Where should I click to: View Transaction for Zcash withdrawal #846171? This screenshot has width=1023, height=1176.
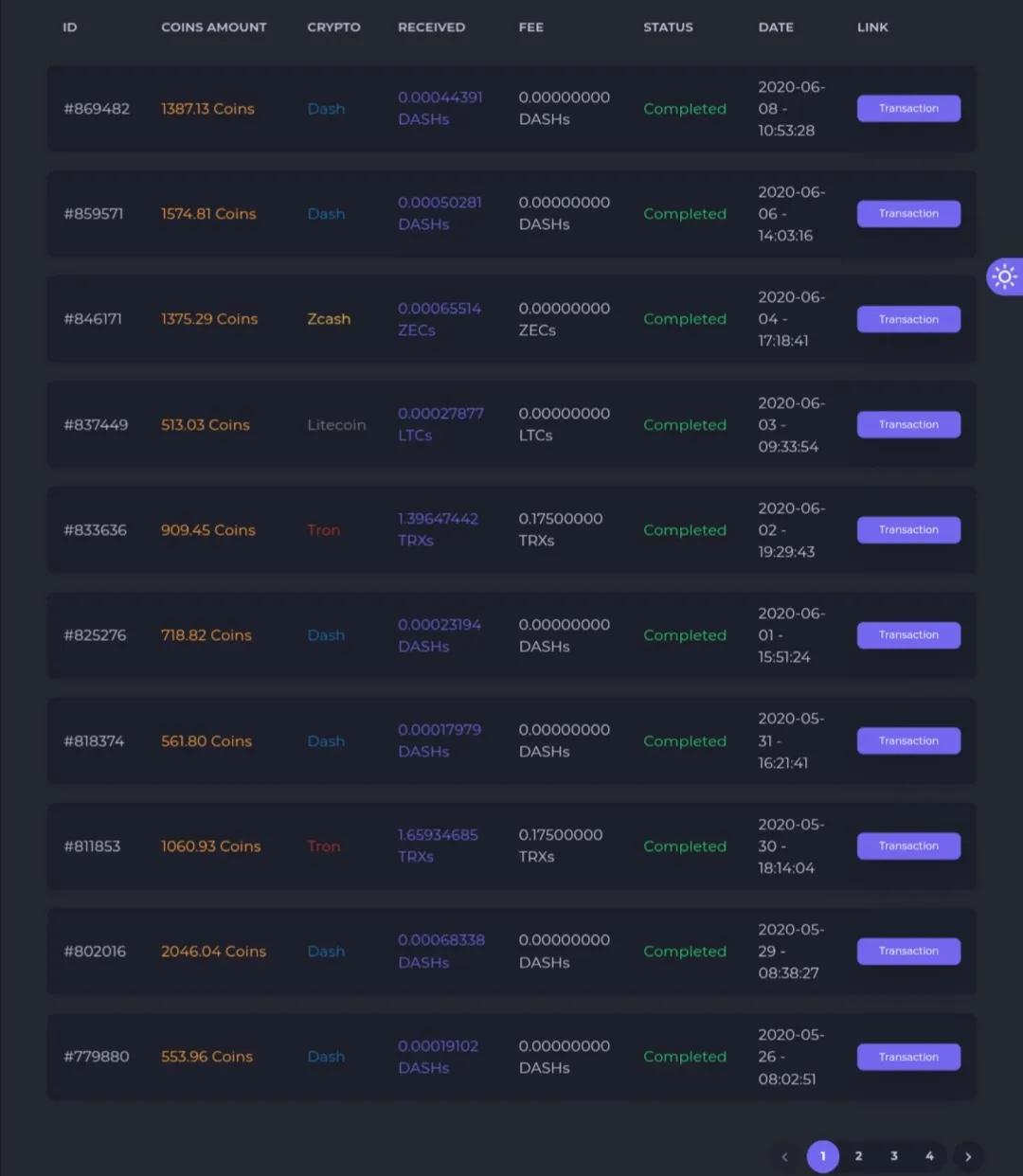(x=908, y=319)
